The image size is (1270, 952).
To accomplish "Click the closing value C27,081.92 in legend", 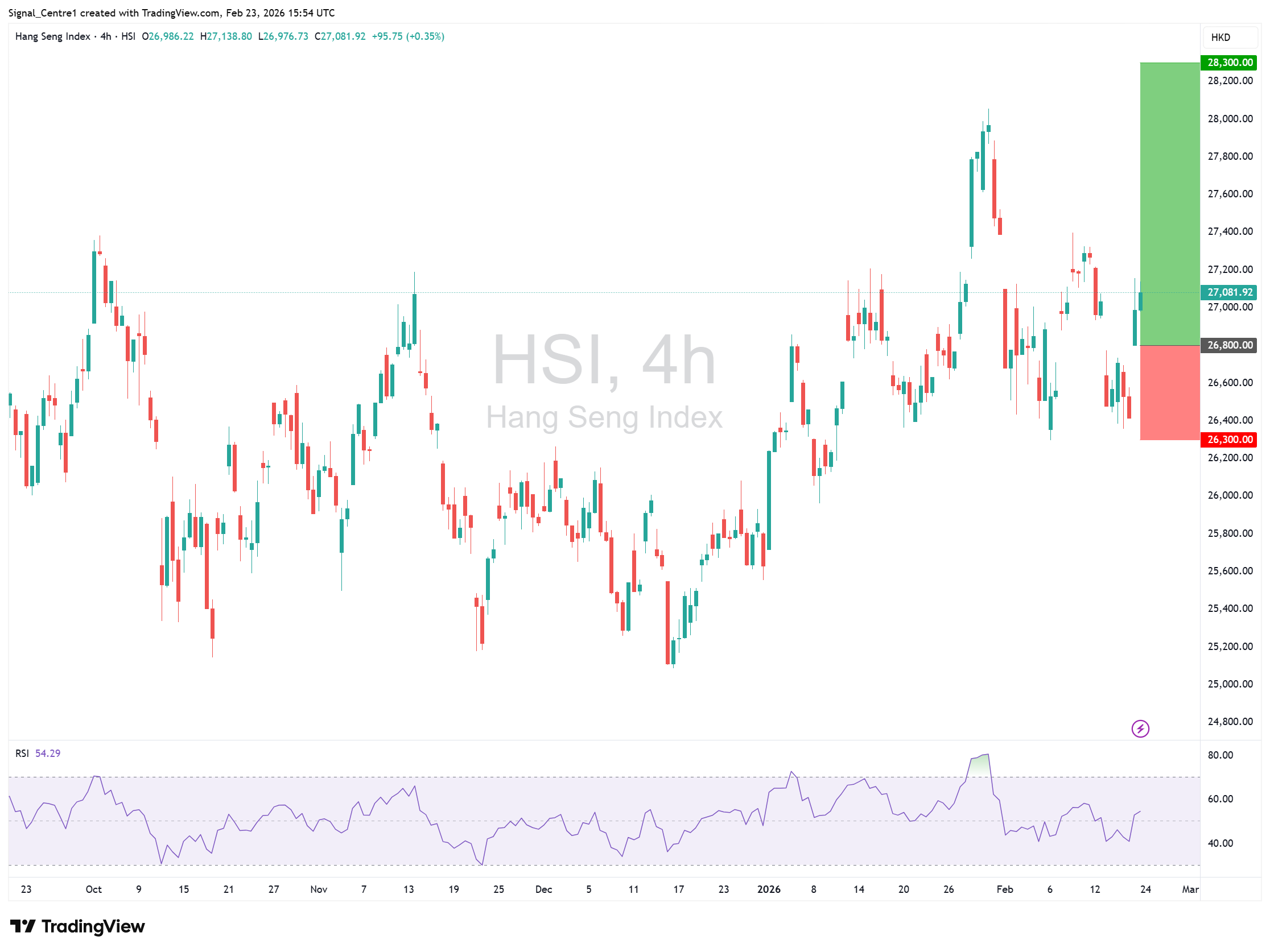I will [340, 36].
